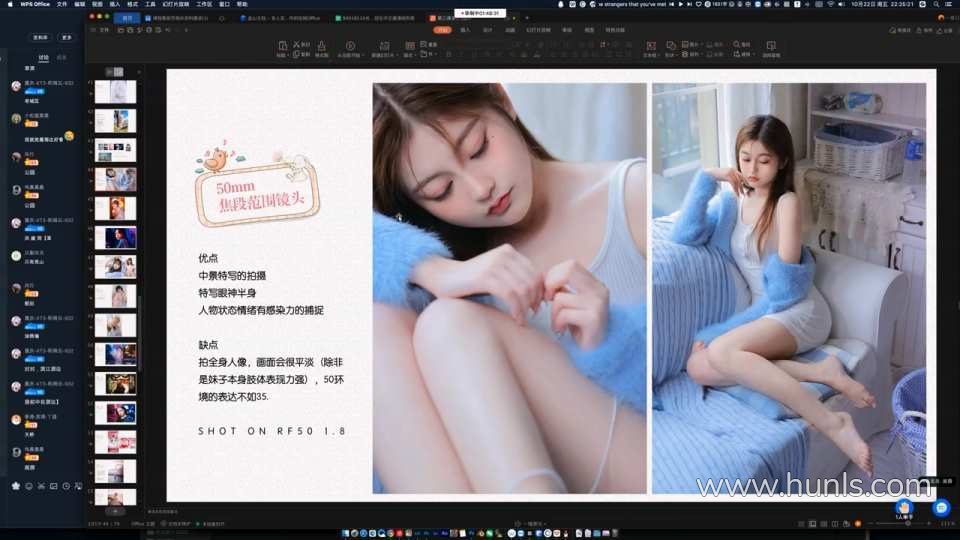Click the Text Box icon in the ribbon
960x540 pixels.
[x=651, y=46]
